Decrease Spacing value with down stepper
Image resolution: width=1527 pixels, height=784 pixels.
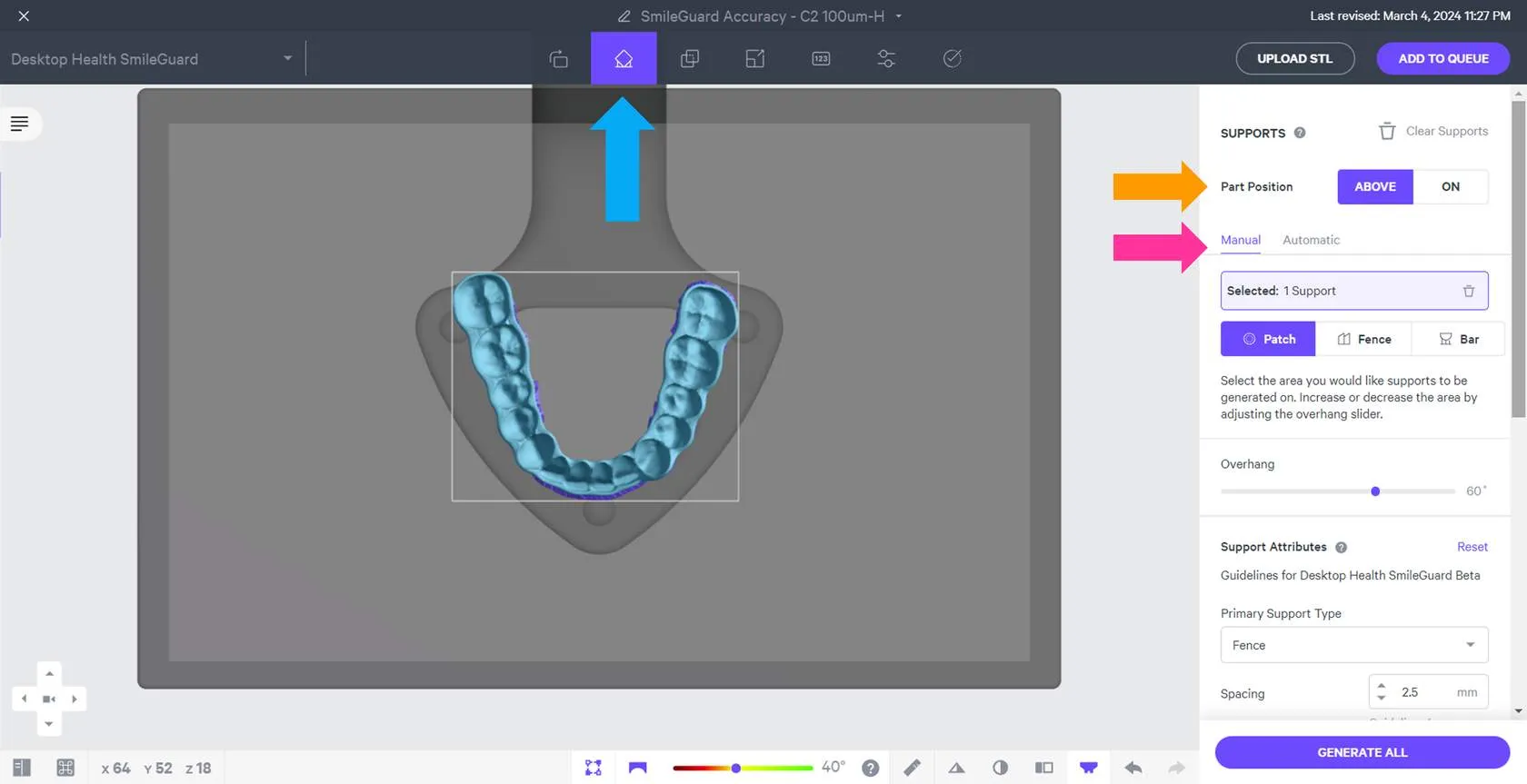click(x=1382, y=698)
